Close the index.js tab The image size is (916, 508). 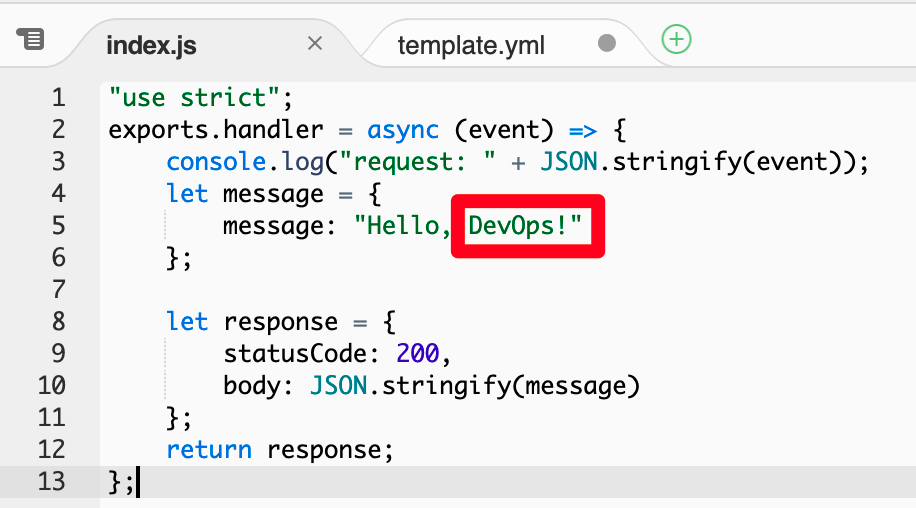[x=315, y=43]
